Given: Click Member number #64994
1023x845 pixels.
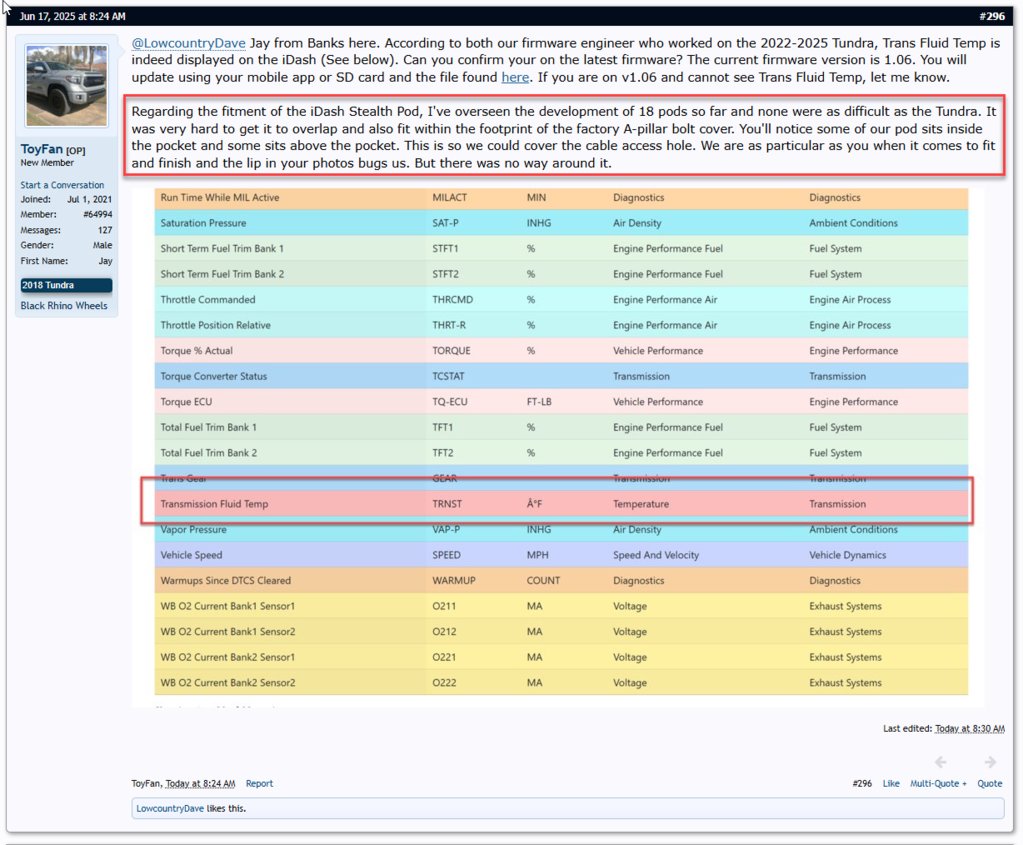Looking at the screenshot, I should click(x=98, y=214).
